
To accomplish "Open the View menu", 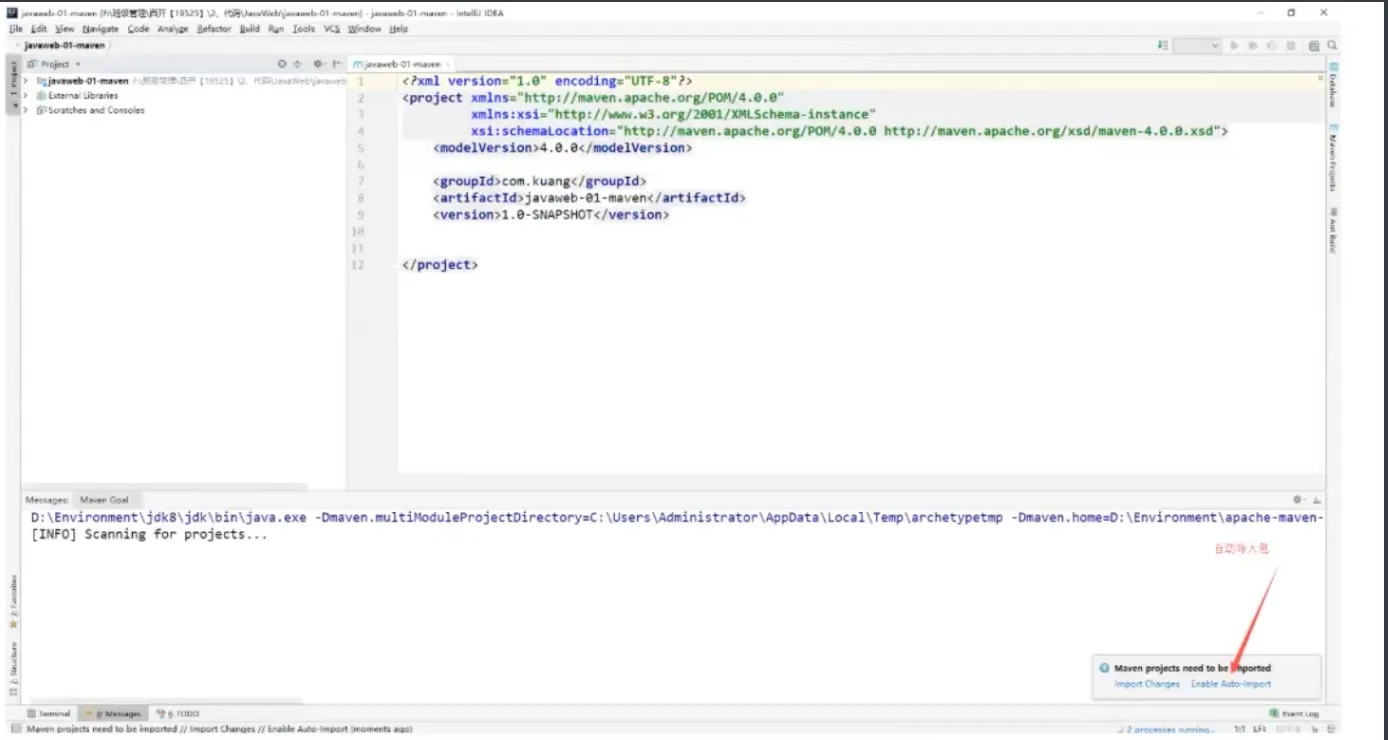I will (x=63, y=29).
